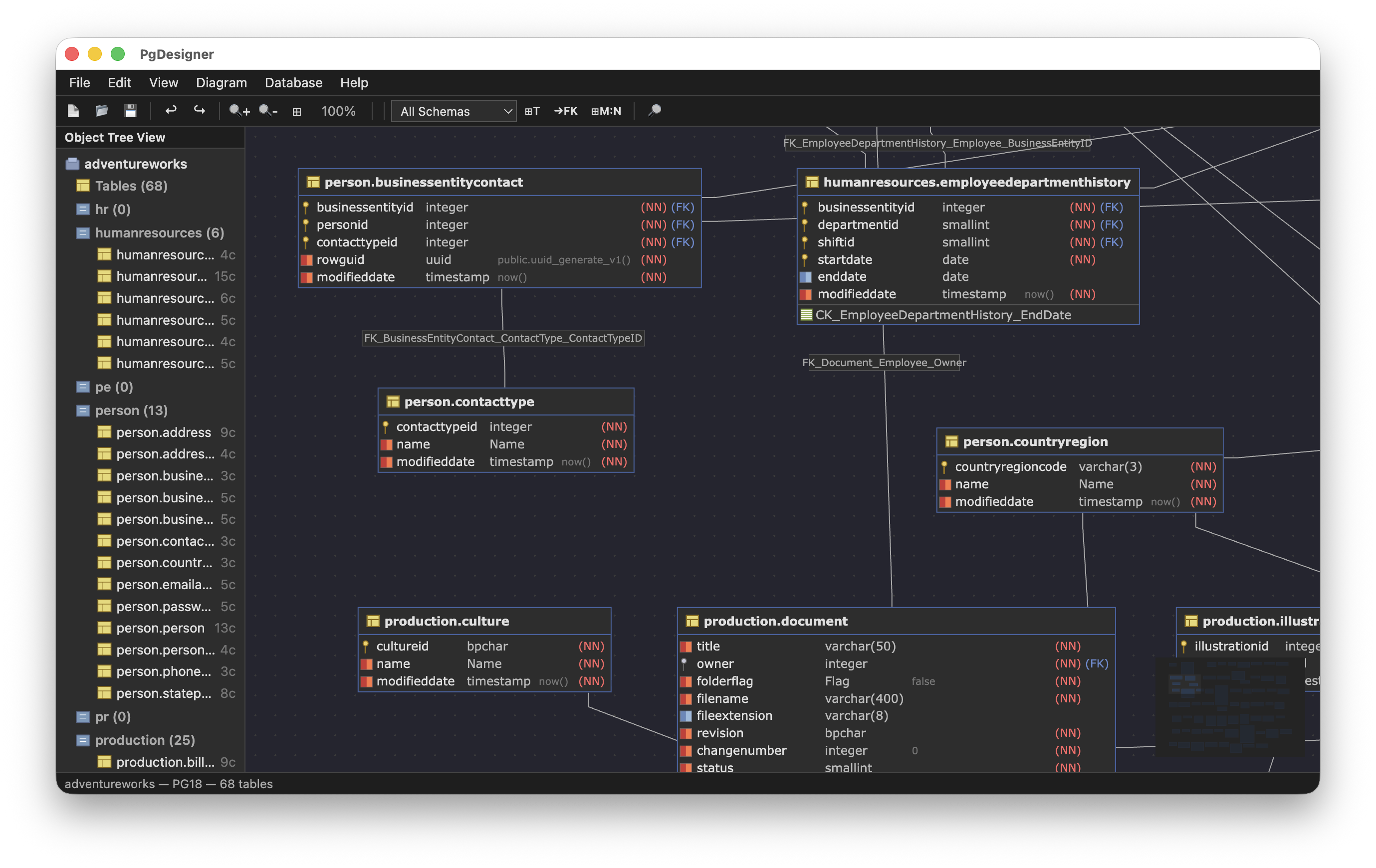Open the All Schemas dropdown
The image size is (1376, 868).
tap(453, 111)
